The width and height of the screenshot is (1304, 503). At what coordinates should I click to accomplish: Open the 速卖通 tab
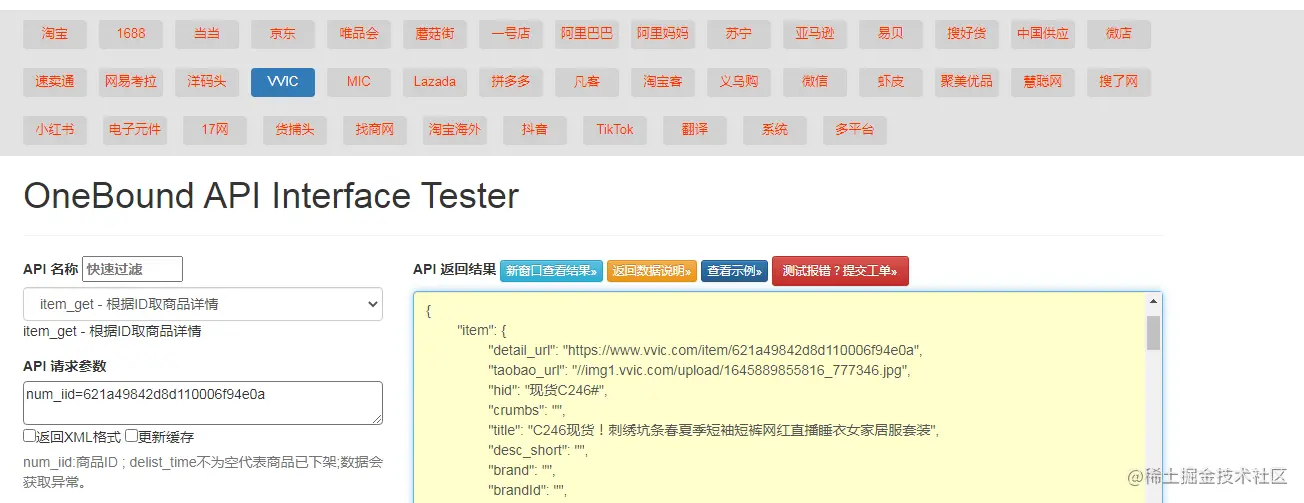pyautogui.click(x=55, y=82)
